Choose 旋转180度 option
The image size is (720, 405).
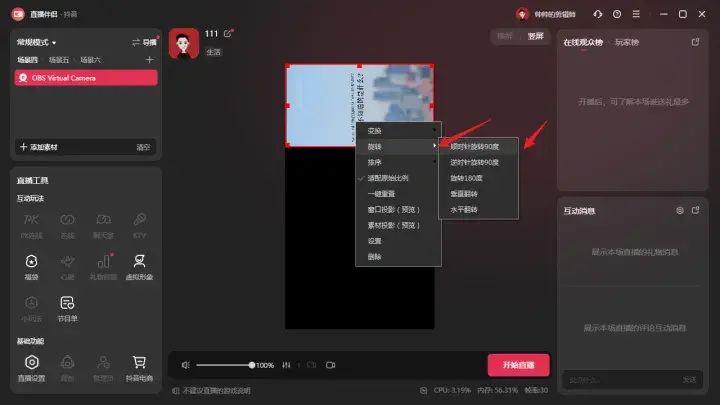pyautogui.click(x=478, y=178)
